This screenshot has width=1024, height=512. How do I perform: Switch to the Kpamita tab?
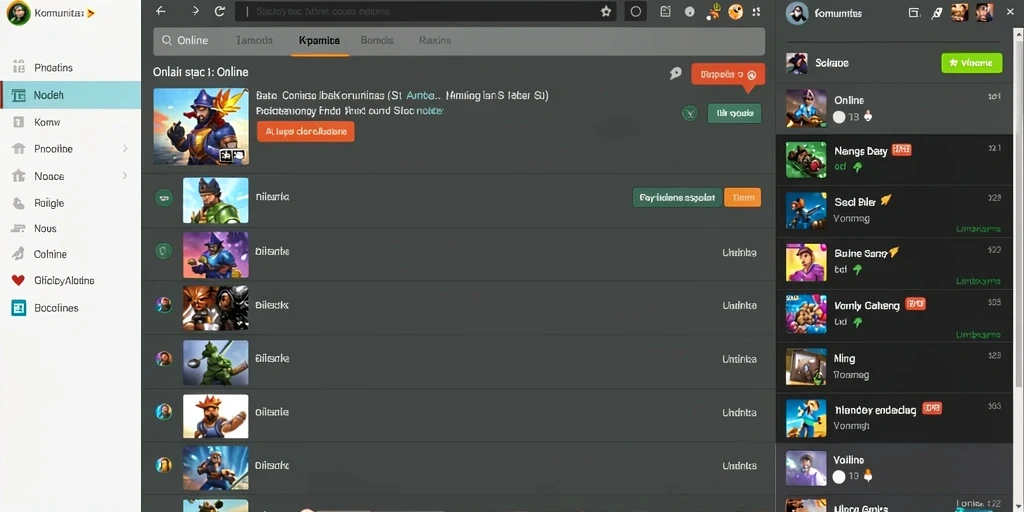coord(319,40)
